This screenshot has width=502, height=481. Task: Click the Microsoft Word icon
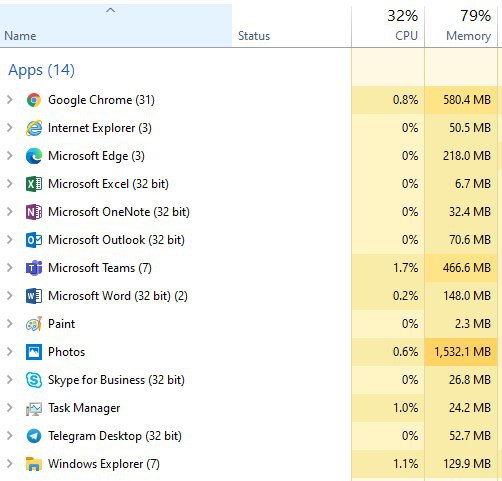pos(34,296)
